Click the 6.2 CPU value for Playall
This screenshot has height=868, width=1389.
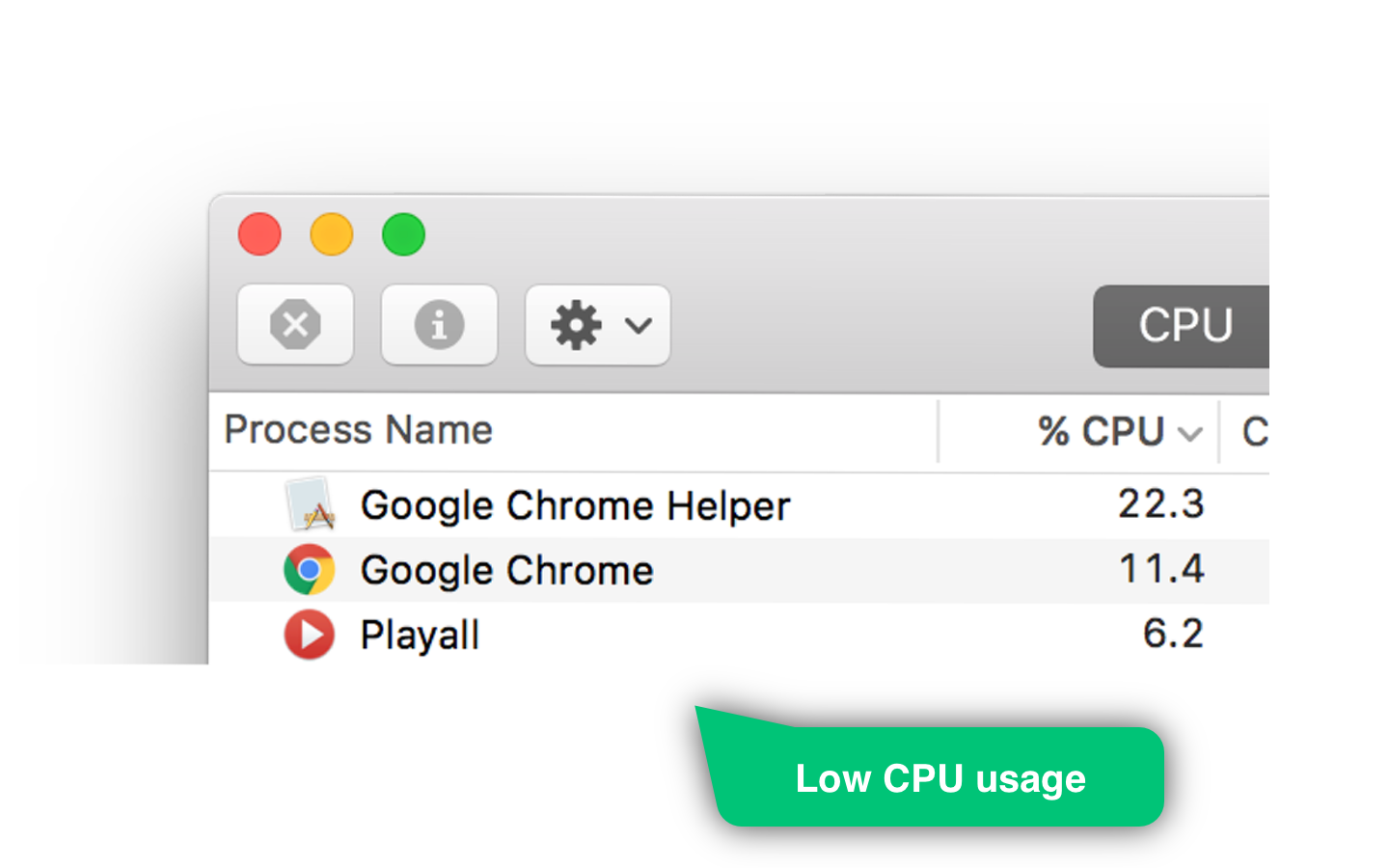pyautogui.click(x=1174, y=634)
